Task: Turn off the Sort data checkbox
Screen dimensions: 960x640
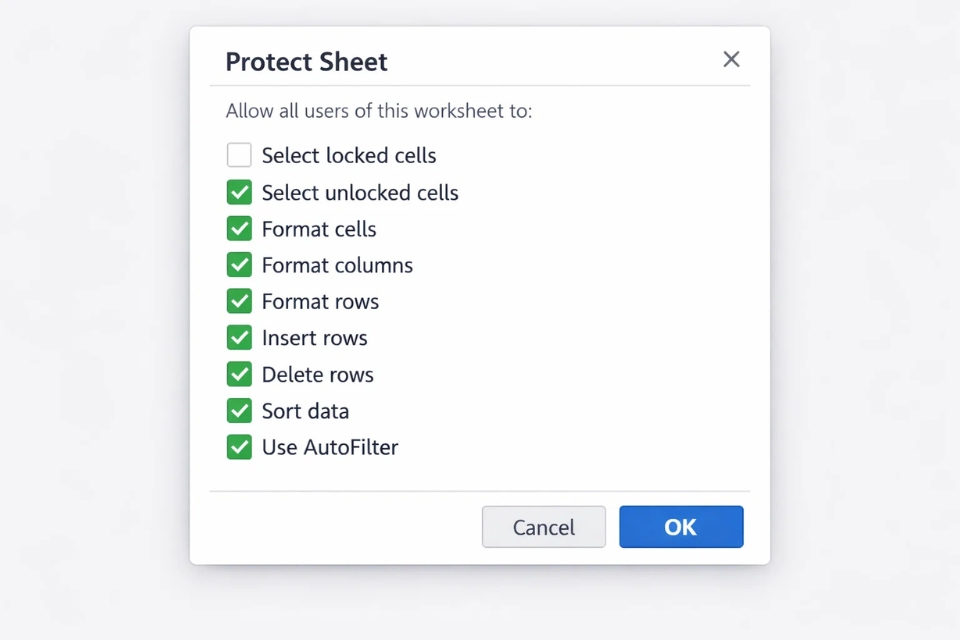Action: (x=239, y=411)
